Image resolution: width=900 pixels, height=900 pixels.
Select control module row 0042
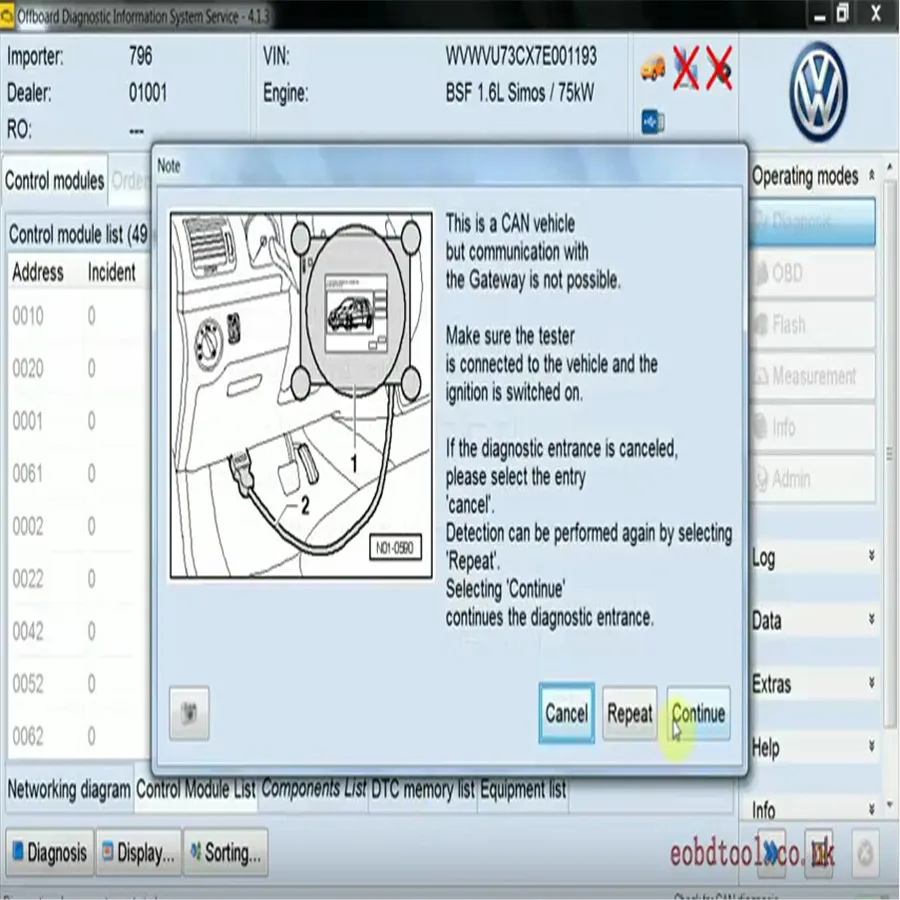pyautogui.click(x=78, y=631)
